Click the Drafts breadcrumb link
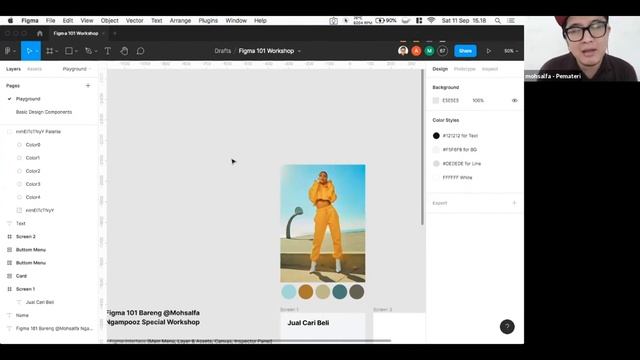This screenshot has width=640, height=360. [x=222, y=51]
